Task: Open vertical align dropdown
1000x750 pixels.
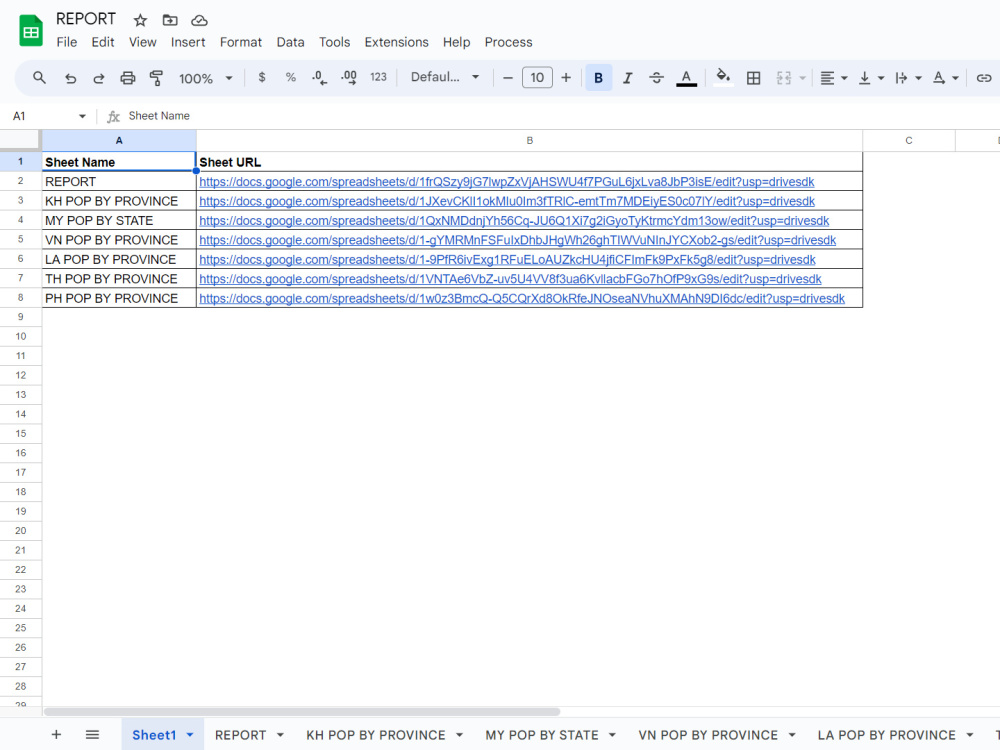Action: click(871, 78)
